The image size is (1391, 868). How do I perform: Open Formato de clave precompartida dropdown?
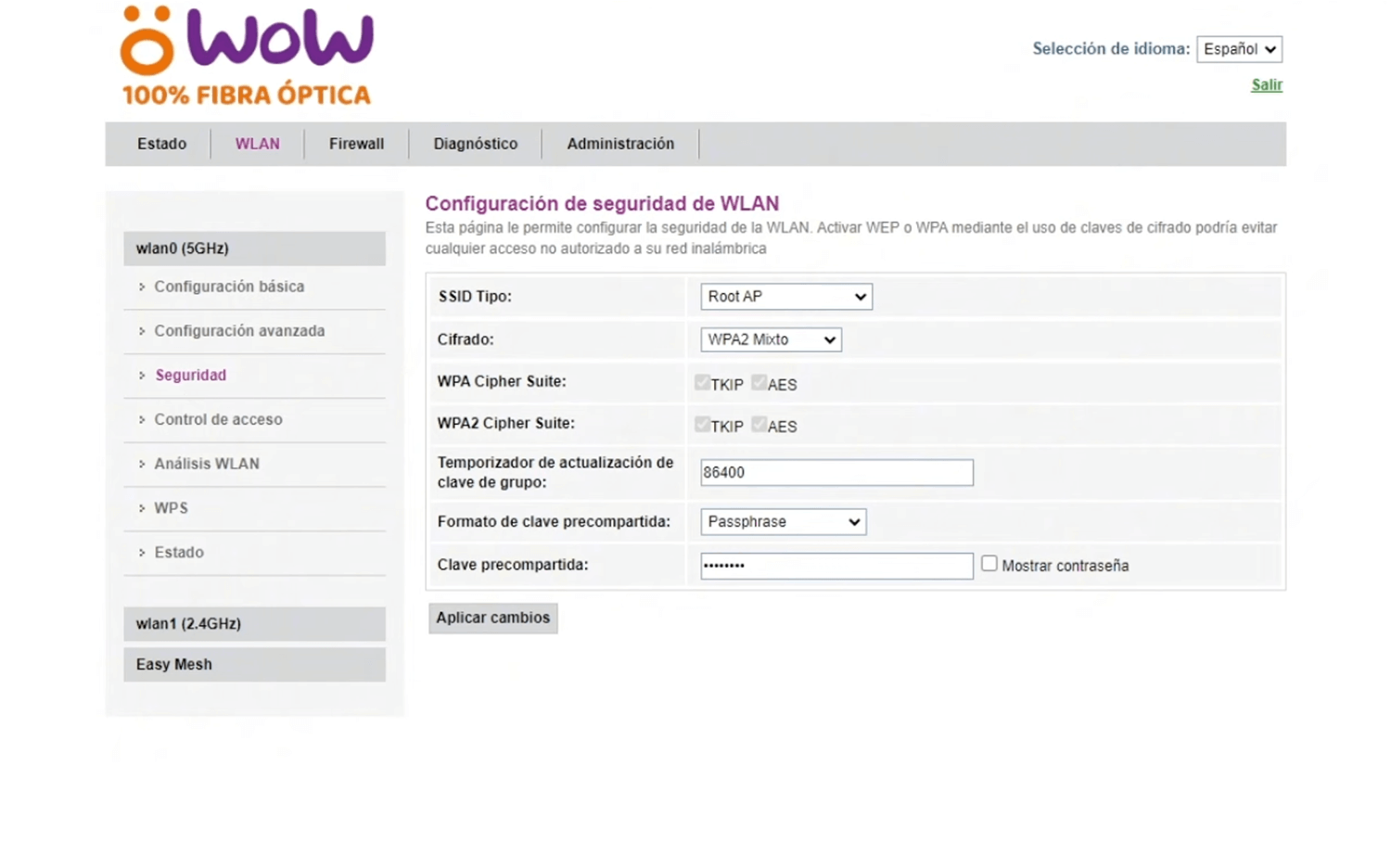[783, 522]
